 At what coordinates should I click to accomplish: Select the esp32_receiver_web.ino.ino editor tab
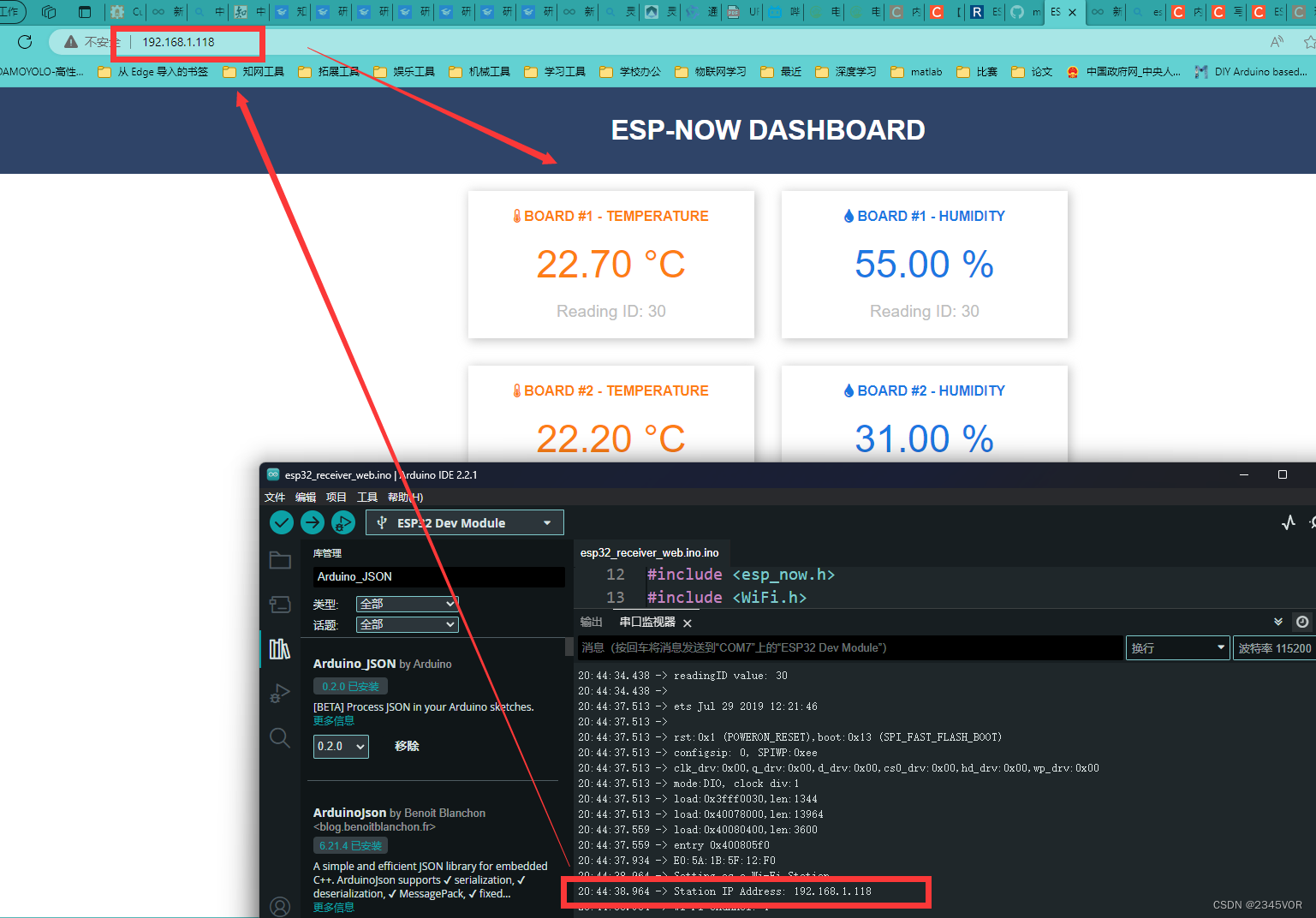[x=650, y=553]
